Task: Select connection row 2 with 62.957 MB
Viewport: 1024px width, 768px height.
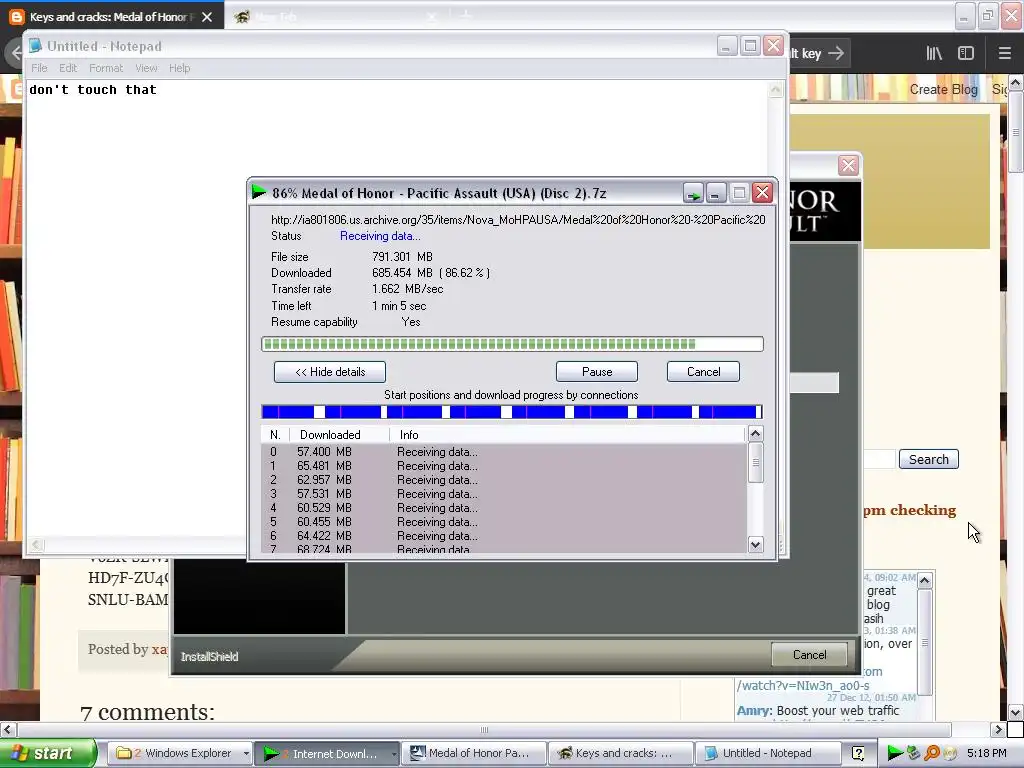Action: click(504, 480)
